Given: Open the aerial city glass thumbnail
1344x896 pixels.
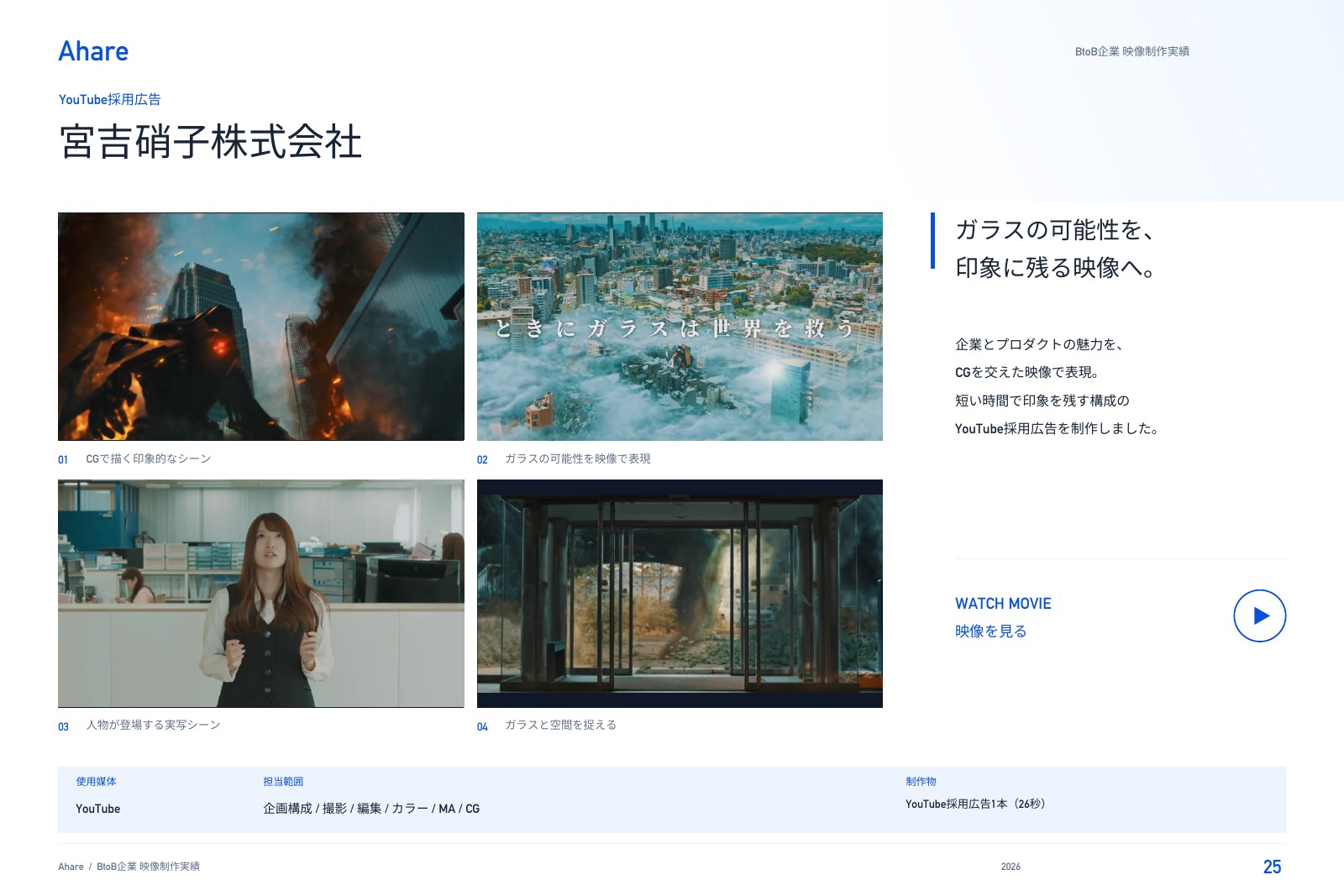Looking at the screenshot, I should [680, 327].
